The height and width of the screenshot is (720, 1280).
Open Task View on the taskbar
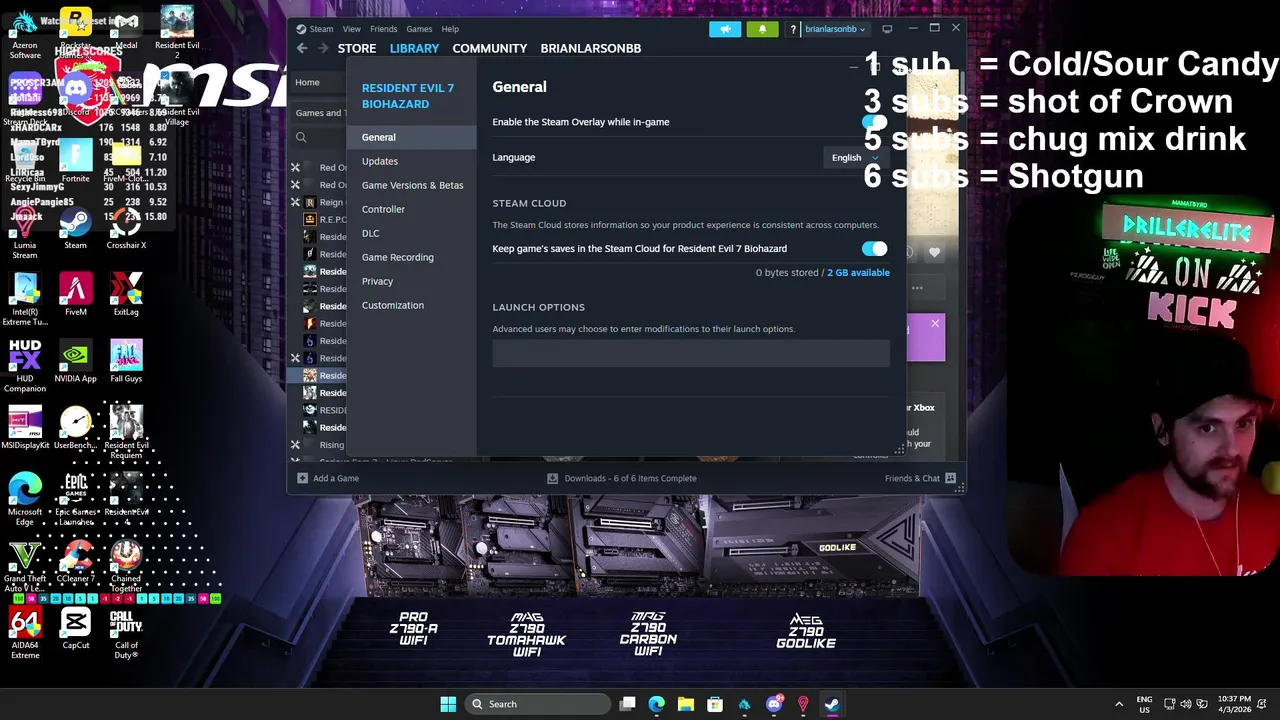627,704
